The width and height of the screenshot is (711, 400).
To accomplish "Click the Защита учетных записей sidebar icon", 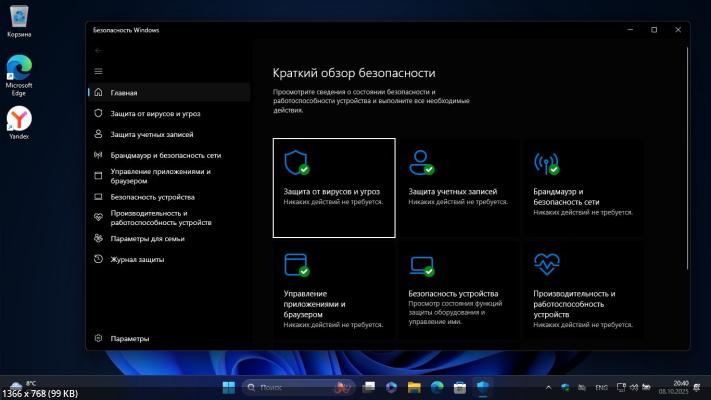I will click(98, 134).
